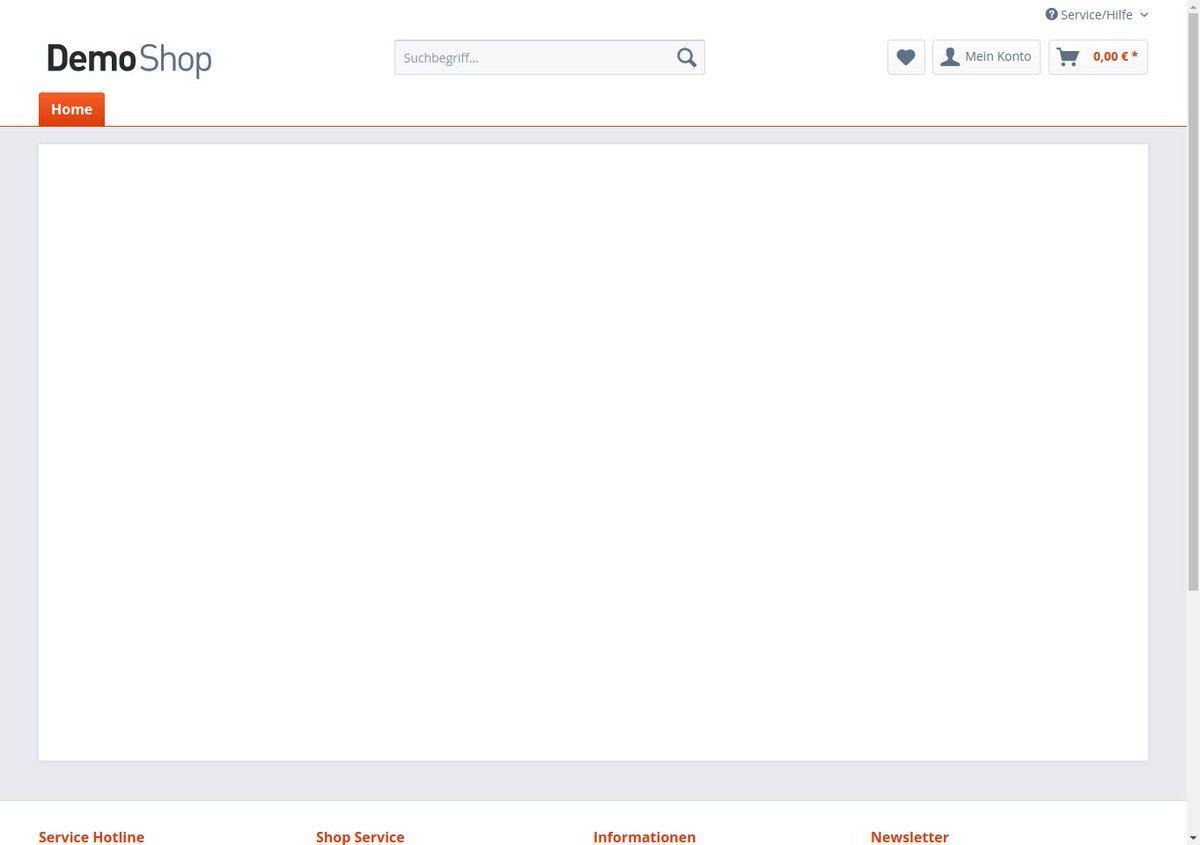Click the Informationen footer heading
The height and width of the screenshot is (845, 1200).
point(644,837)
